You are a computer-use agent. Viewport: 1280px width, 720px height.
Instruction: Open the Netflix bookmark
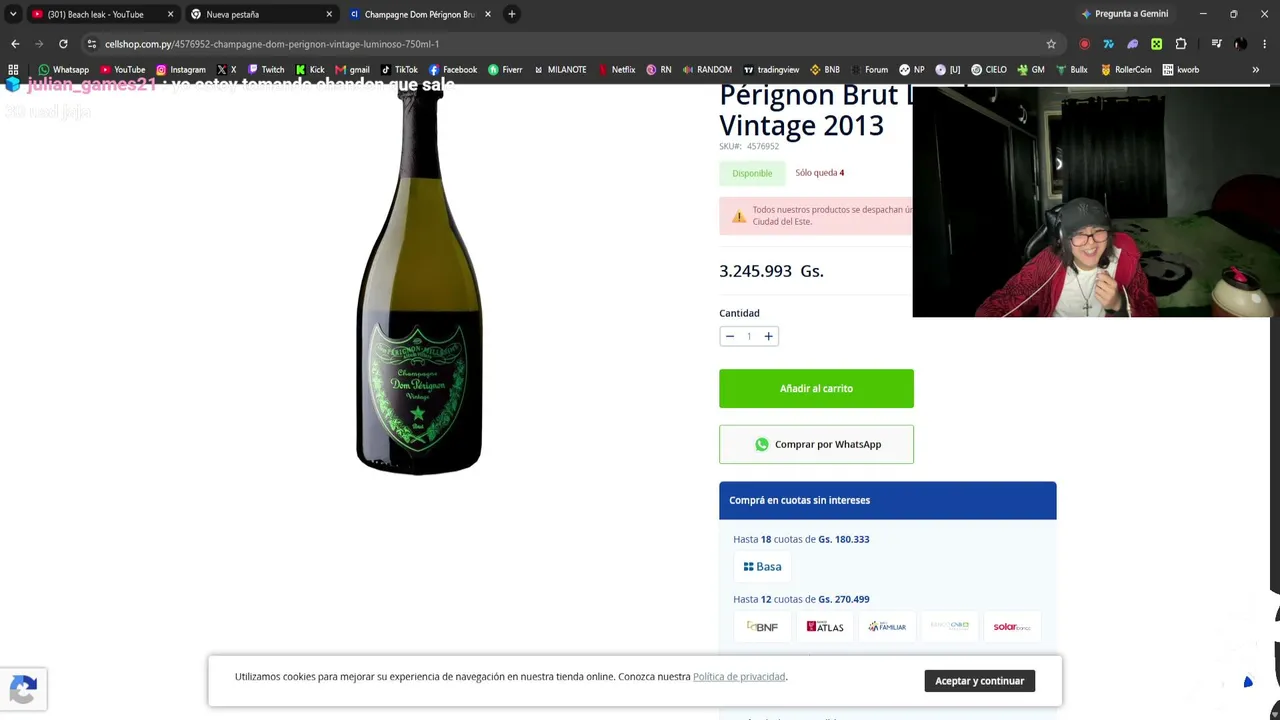617,70
